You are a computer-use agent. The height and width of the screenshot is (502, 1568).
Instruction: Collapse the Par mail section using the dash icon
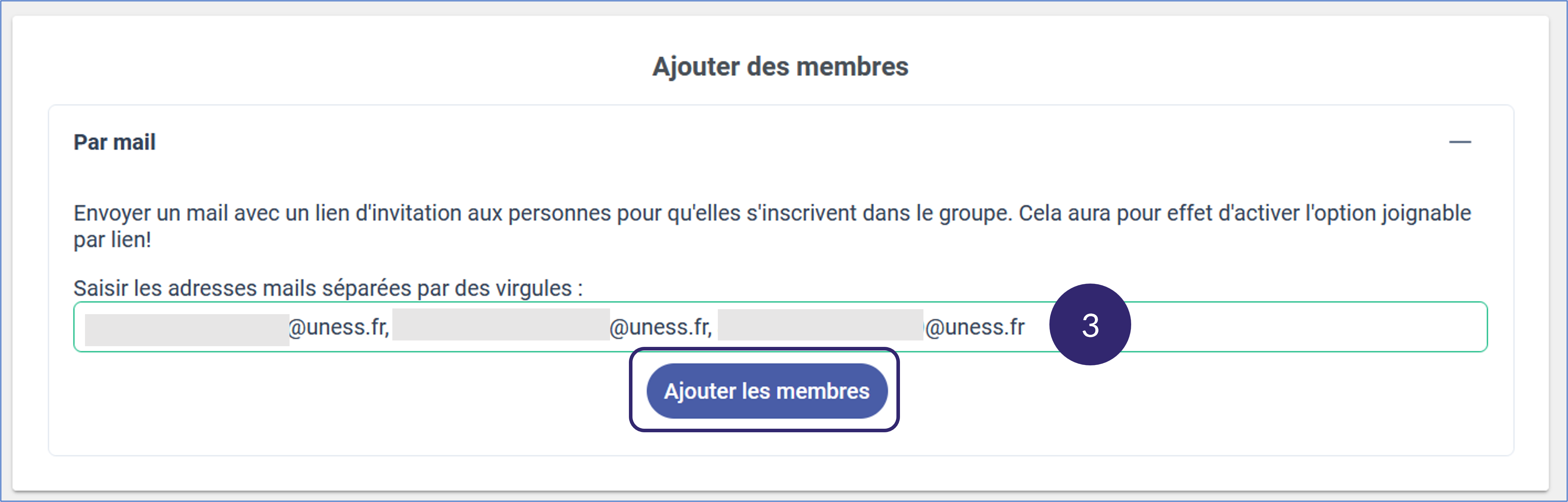1459,142
